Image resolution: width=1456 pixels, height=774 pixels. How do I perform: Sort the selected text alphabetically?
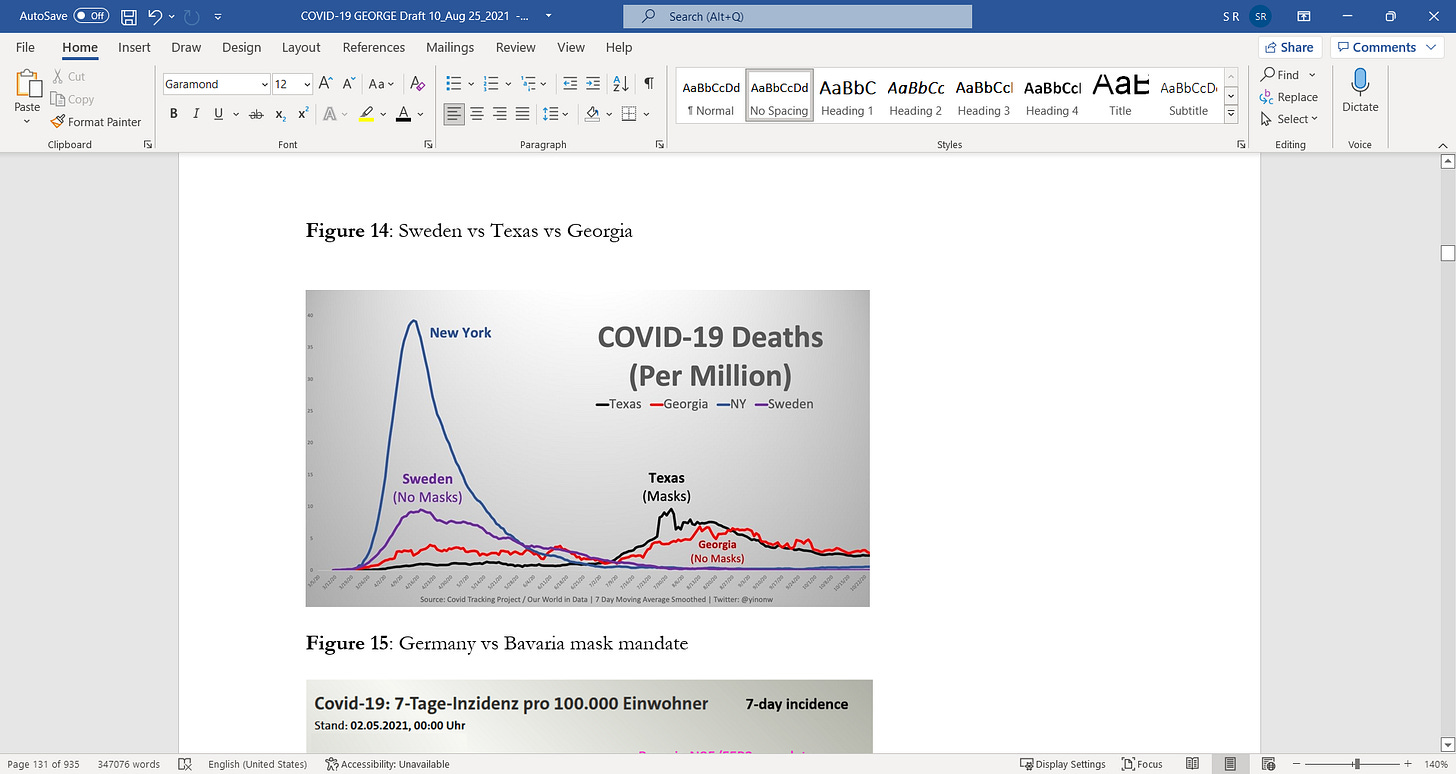[x=620, y=84]
